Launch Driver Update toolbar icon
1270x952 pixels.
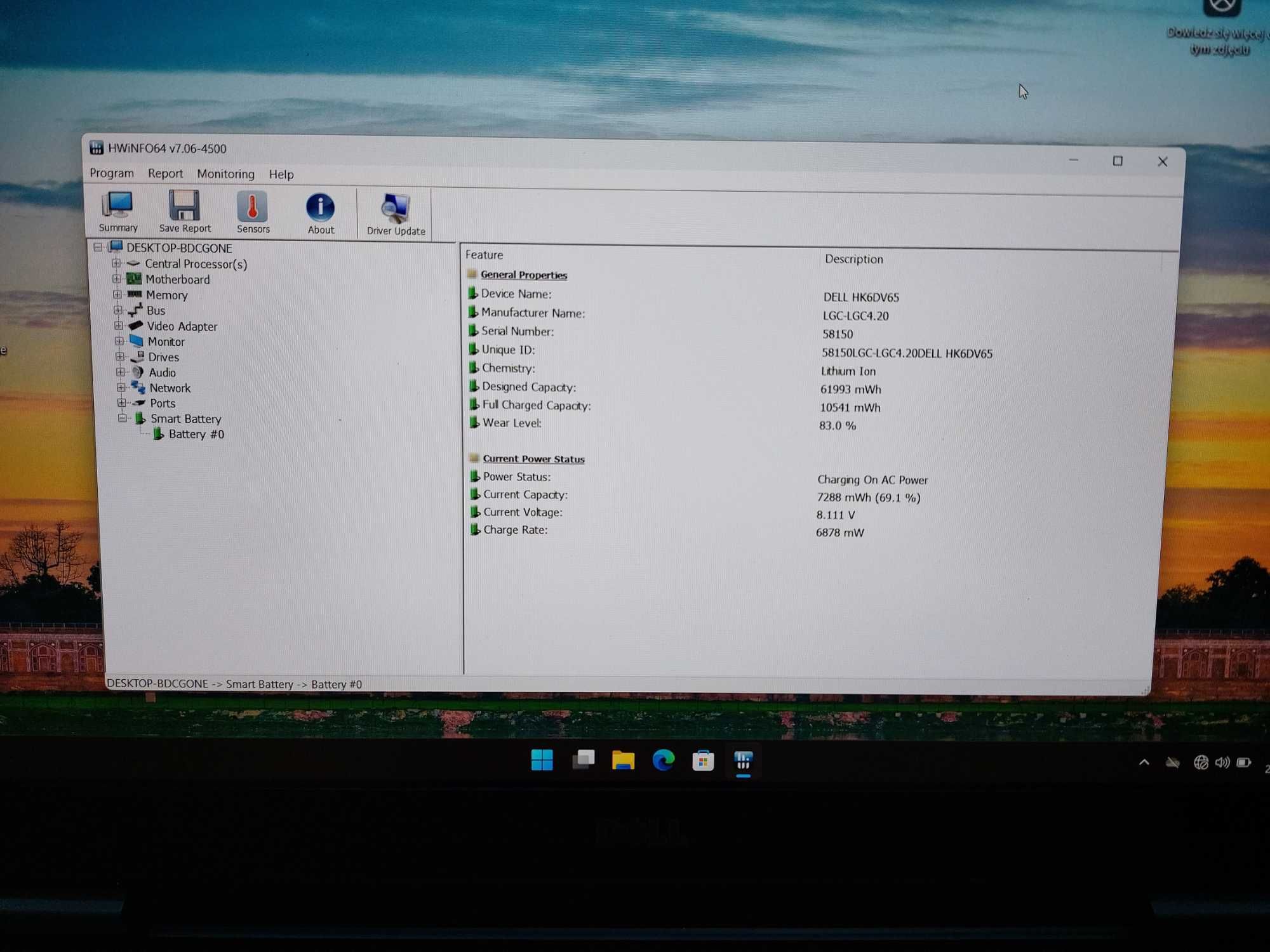tap(396, 215)
